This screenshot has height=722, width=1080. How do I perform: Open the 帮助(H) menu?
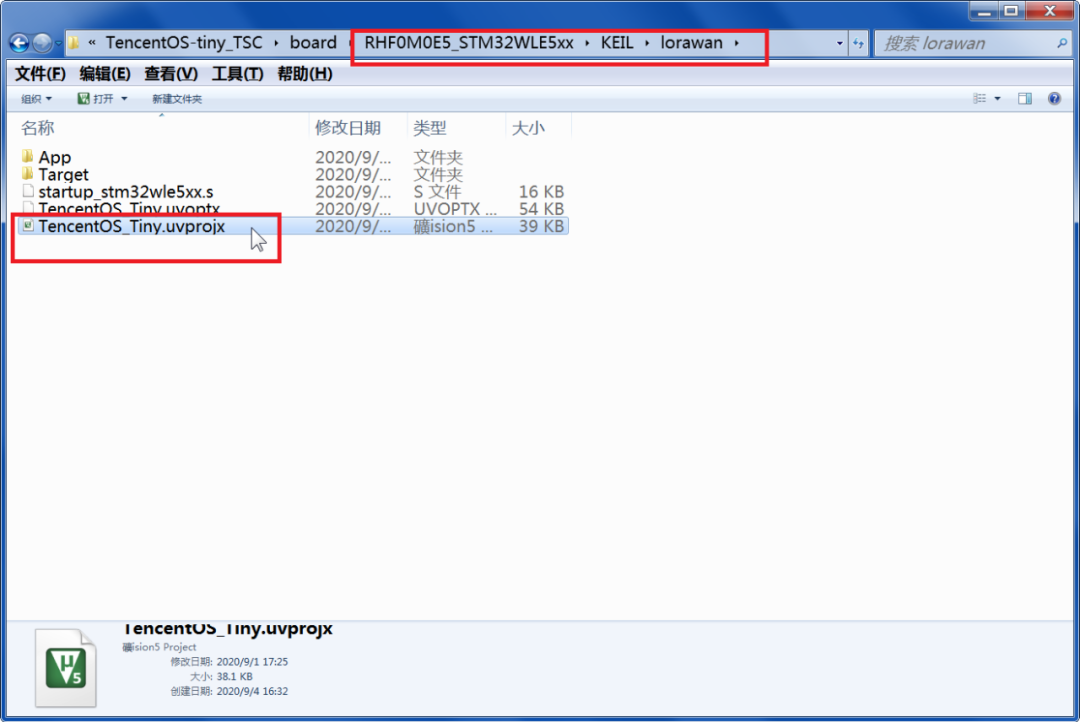coord(304,74)
